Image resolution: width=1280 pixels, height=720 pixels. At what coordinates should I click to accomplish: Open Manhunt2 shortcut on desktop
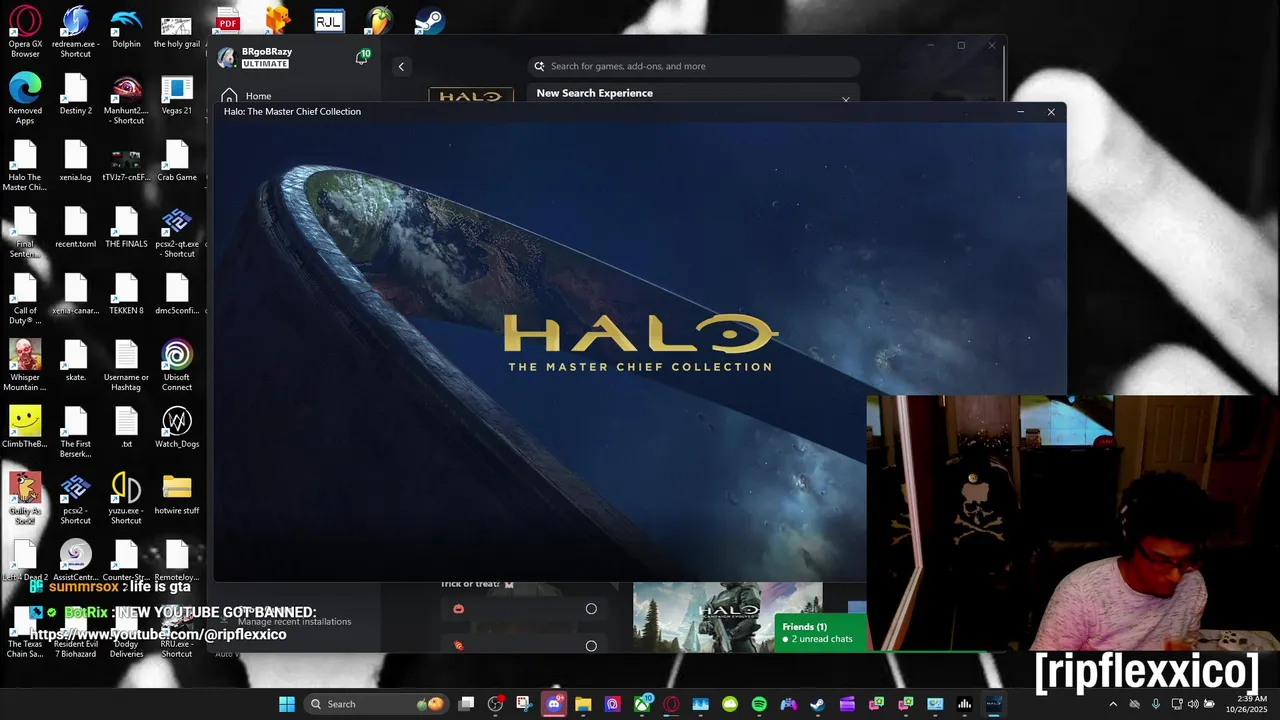pyautogui.click(x=126, y=98)
